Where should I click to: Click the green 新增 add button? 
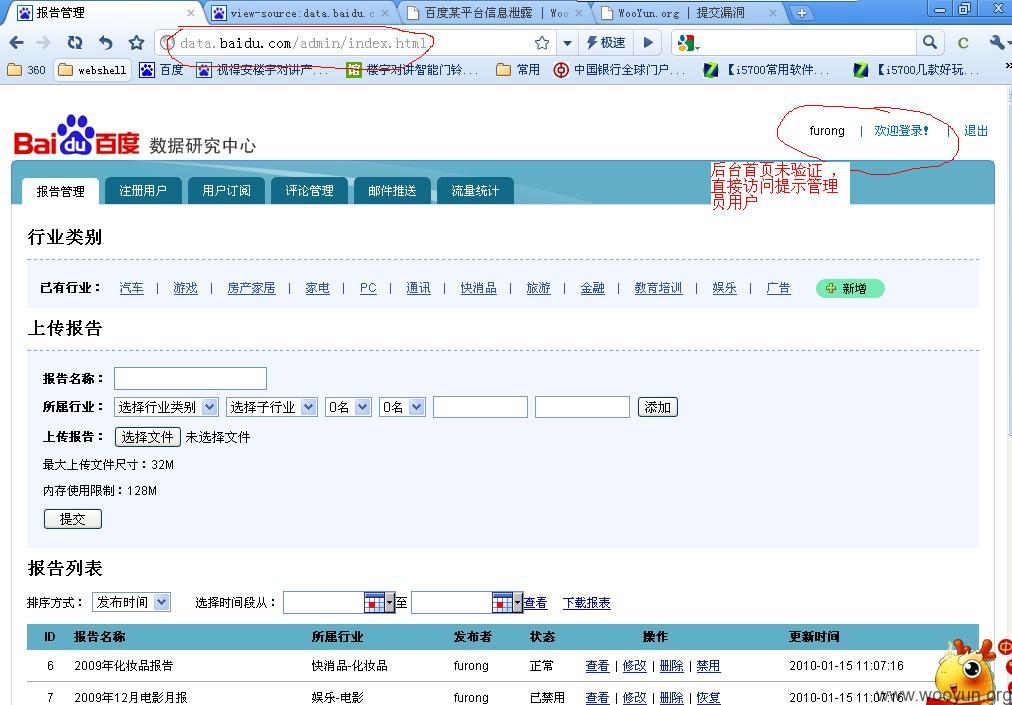850,289
